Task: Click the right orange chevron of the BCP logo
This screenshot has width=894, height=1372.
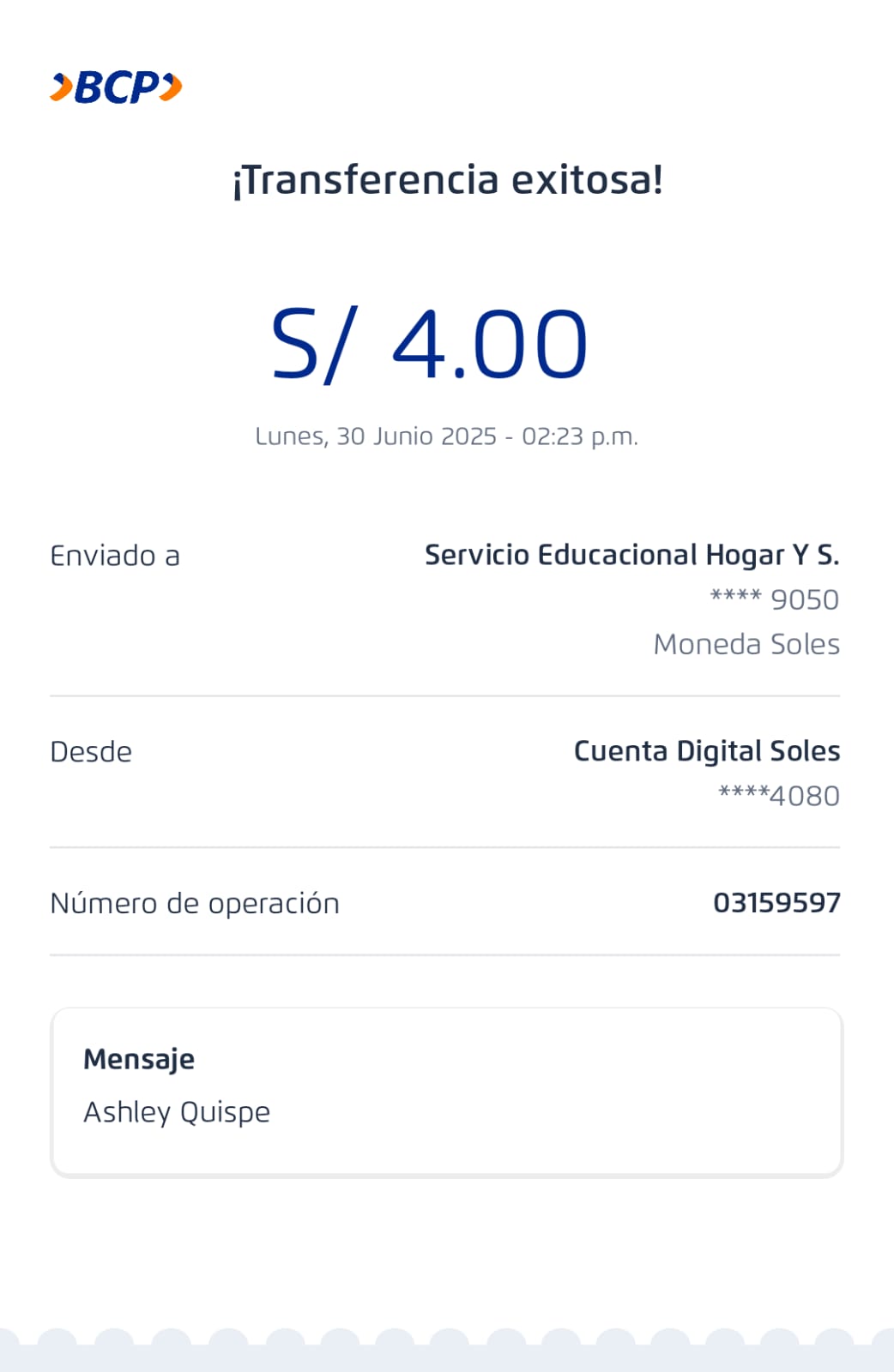Action: (x=172, y=87)
